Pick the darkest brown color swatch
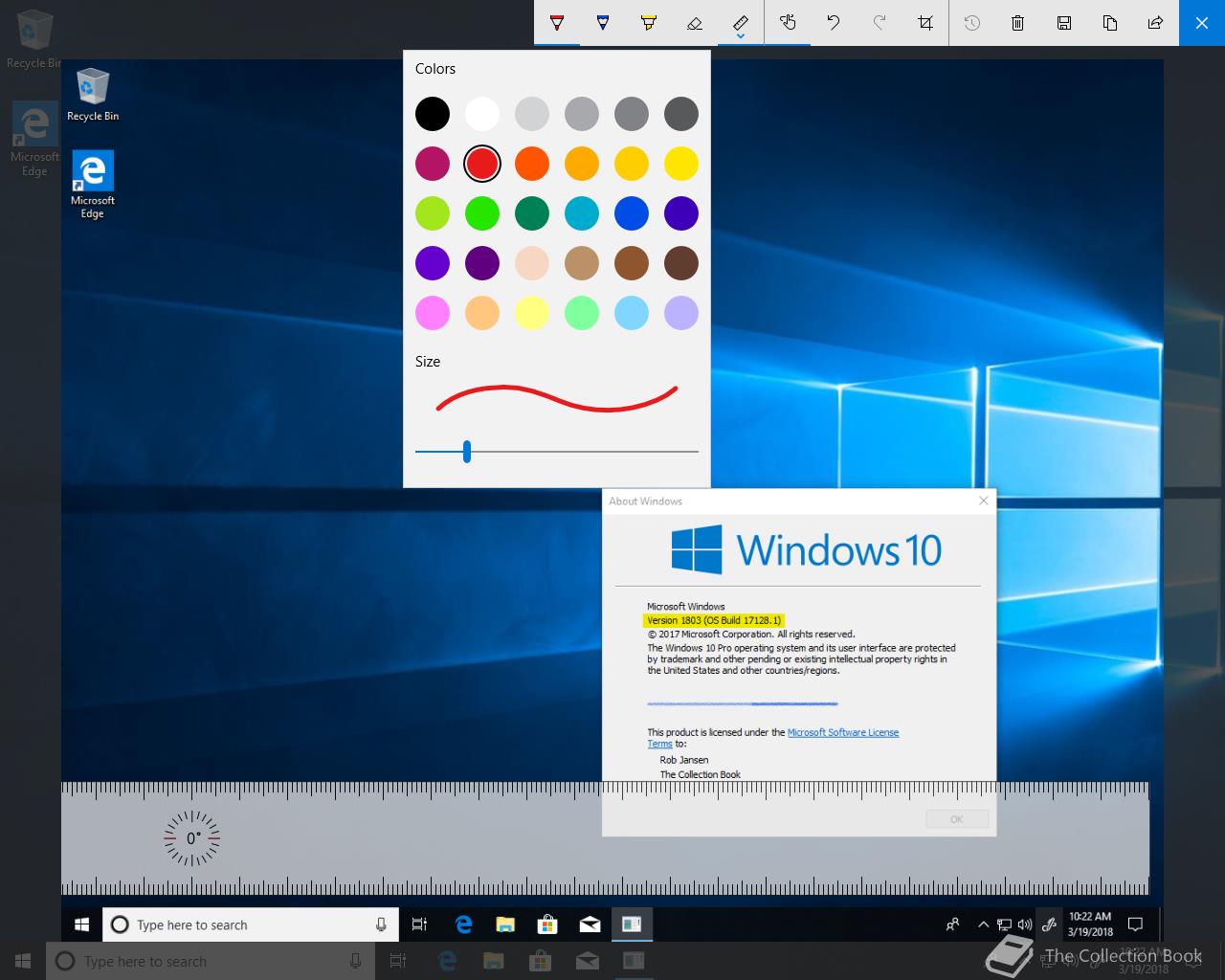 [x=681, y=263]
